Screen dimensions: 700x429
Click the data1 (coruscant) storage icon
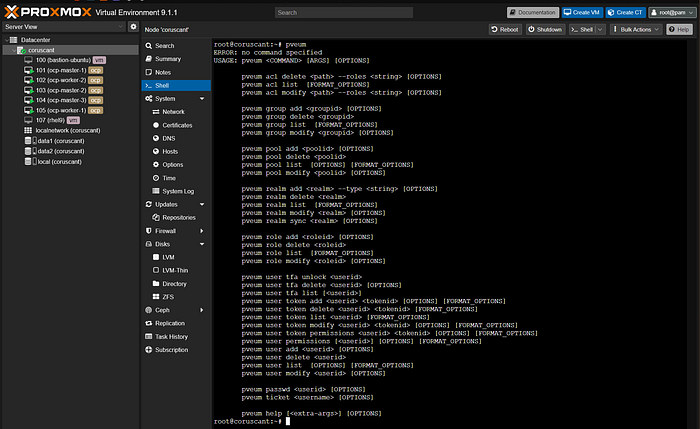click(x=28, y=142)
